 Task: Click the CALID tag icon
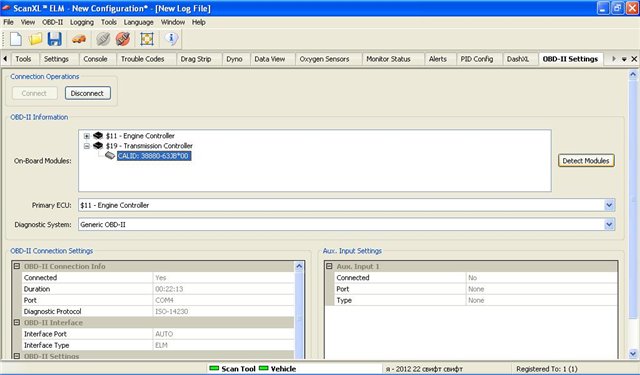[110, 155]
